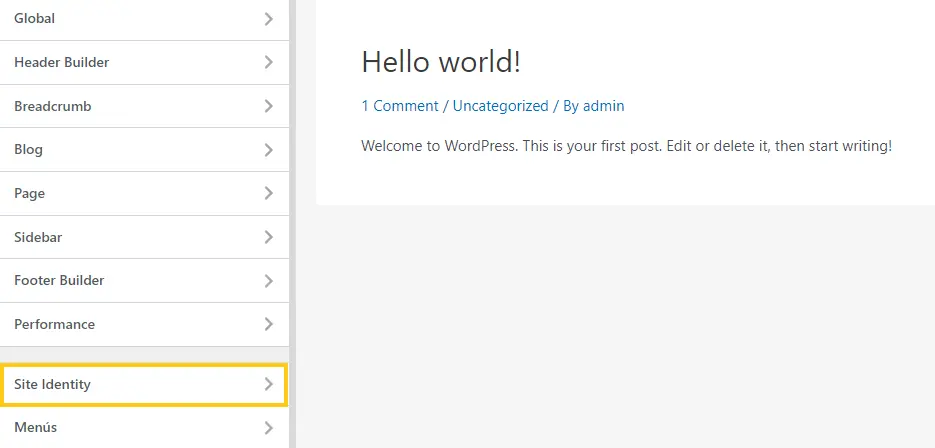This screenshot has width=935, height=448.
Task: Open the Hello world! post title
Action: (x=441, y=61)
